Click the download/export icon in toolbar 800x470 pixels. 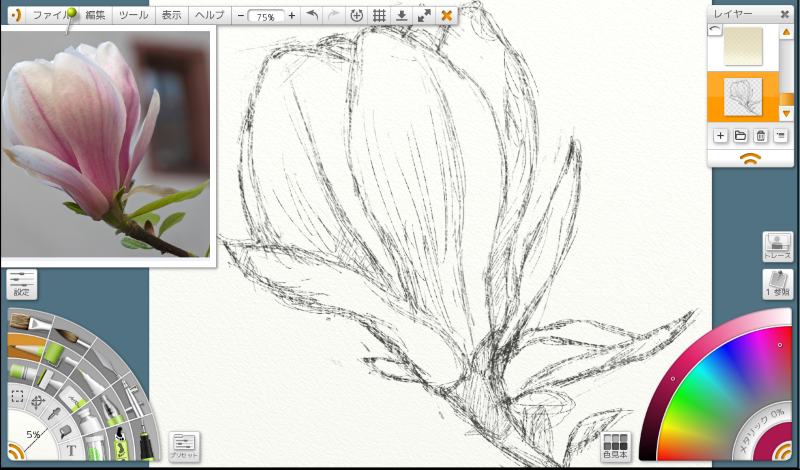[x=401, y=16]
